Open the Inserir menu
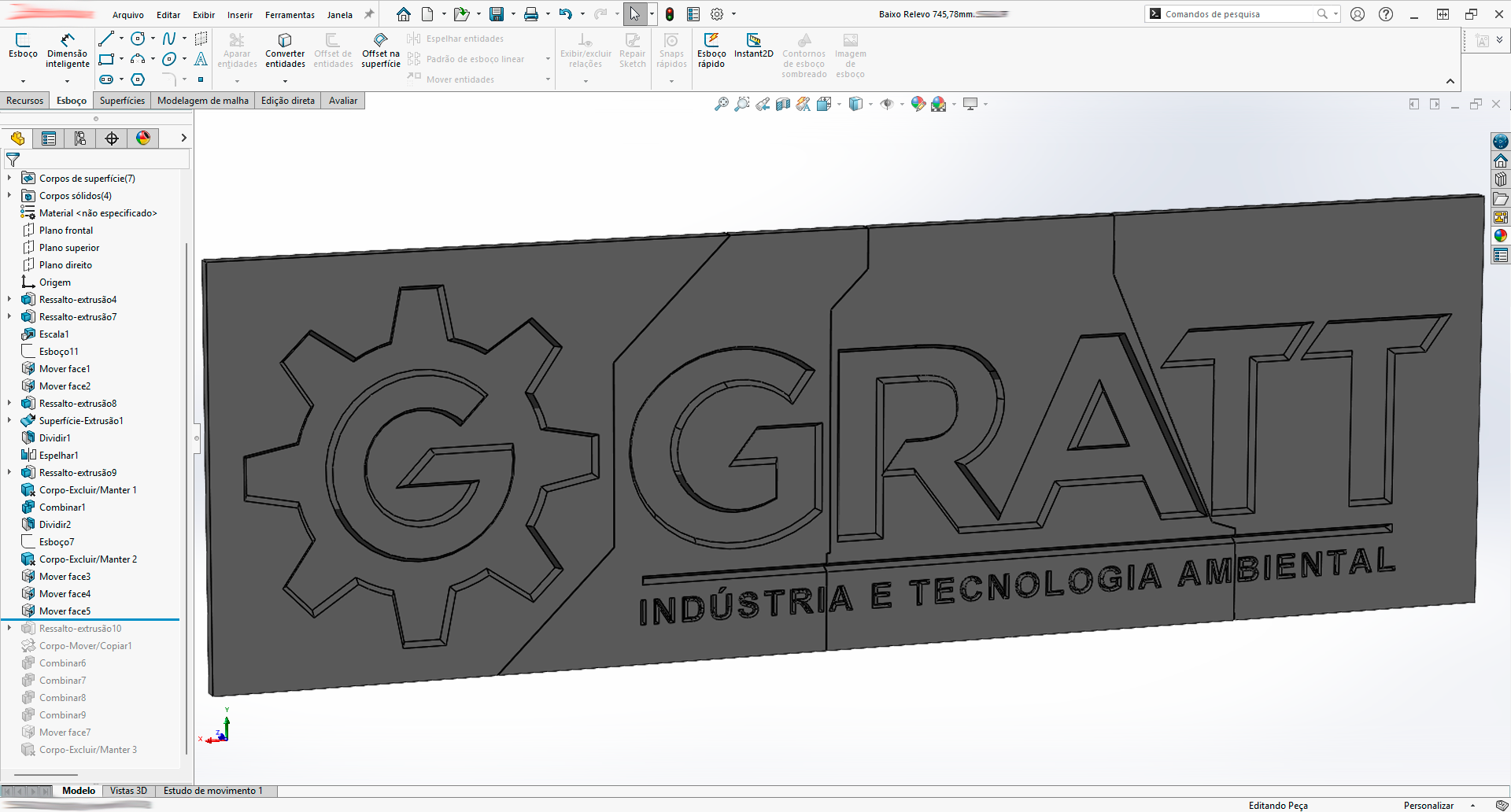Screen dimensions: 1511x812 click(x=240, y=15)
